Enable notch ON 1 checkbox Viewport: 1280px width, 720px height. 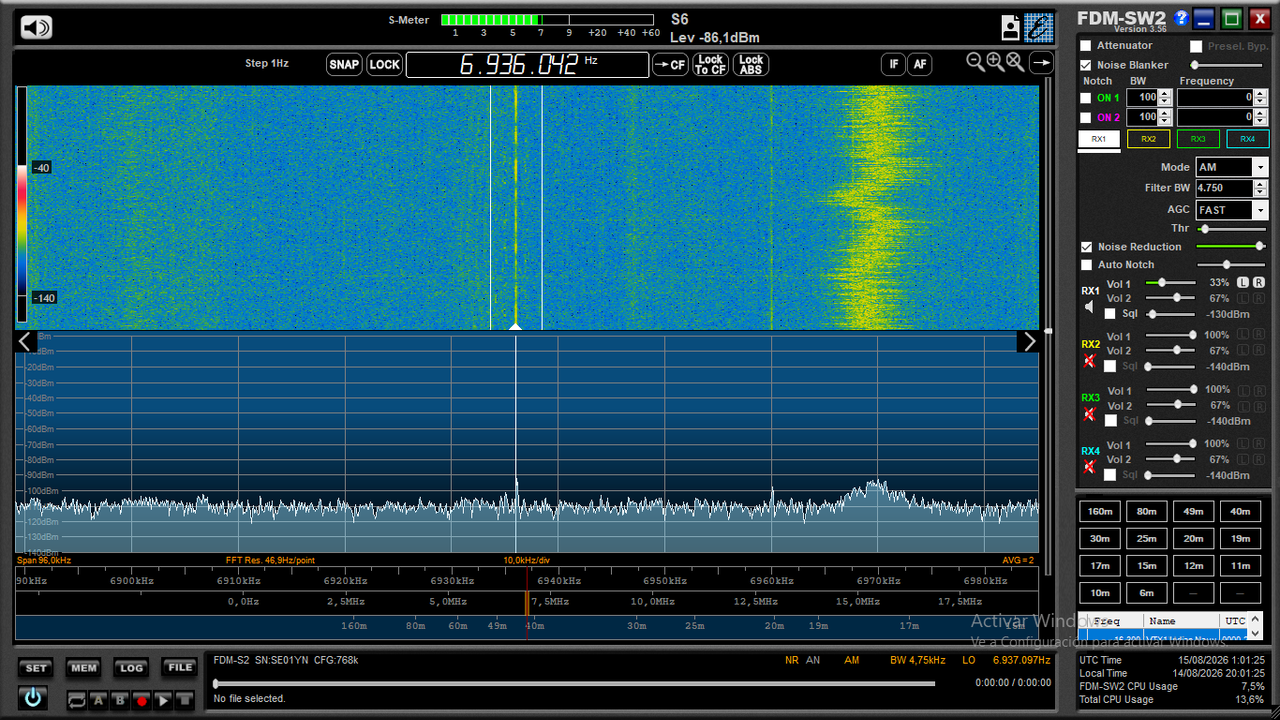tap(1086, 98)
